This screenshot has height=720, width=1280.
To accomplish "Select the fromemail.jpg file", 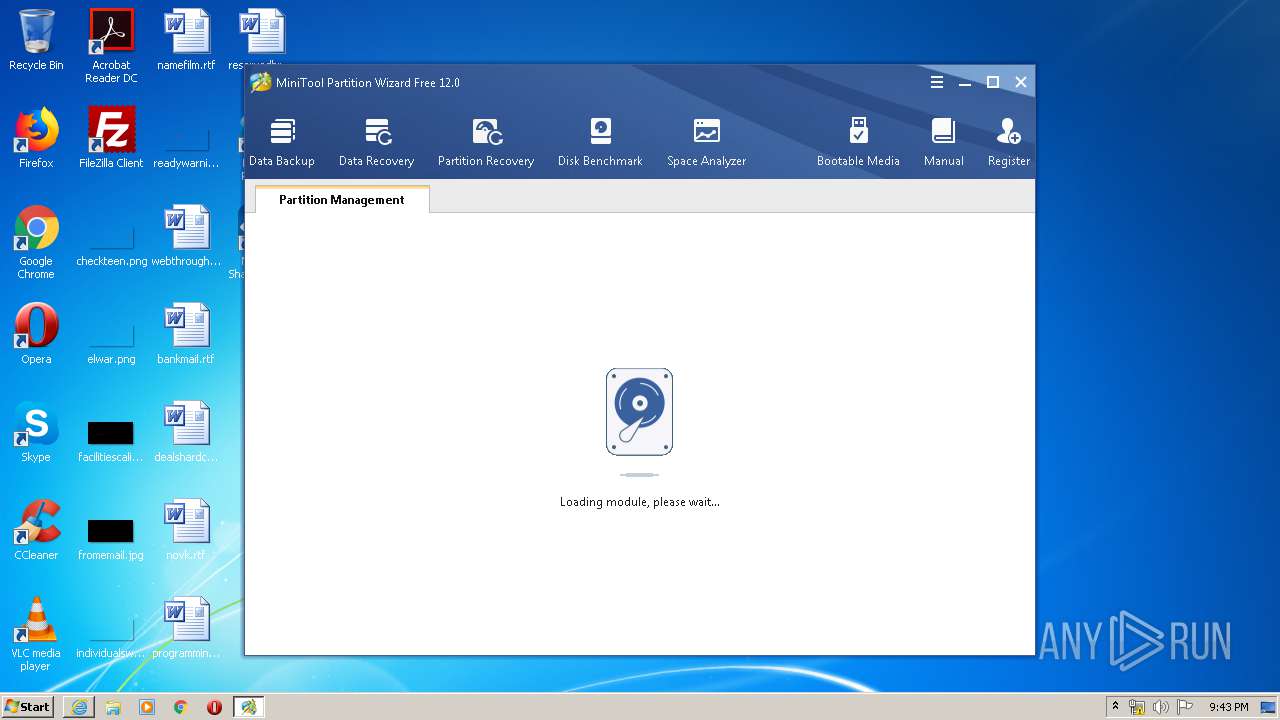I will click(x=111, y=540).
